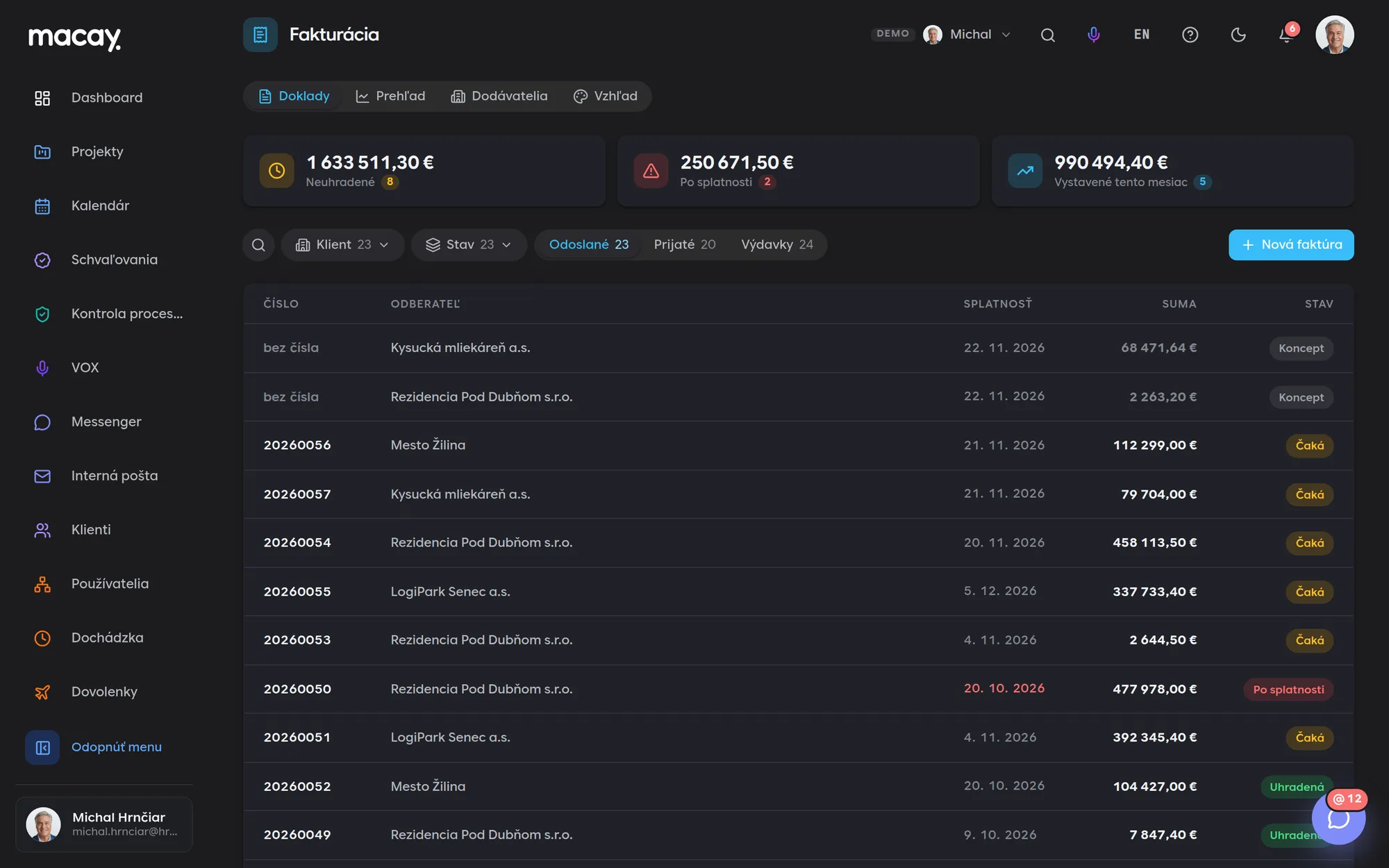Click Po splatnosti status of invoice 20260050
This screenshot has width=1389, height=868.
point(1288,690)
